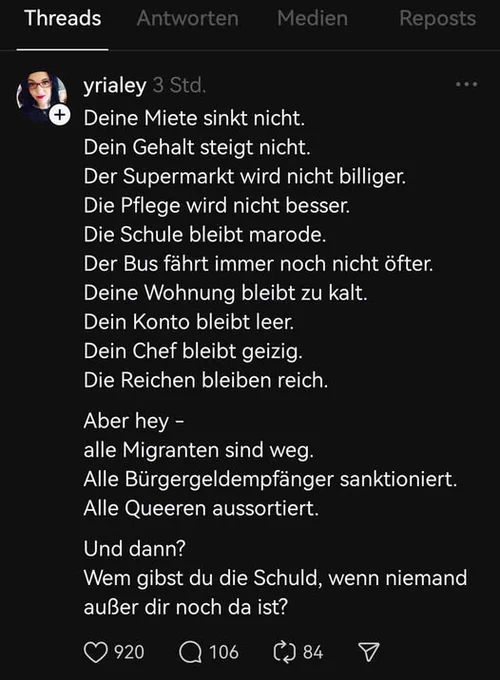Click yrialey's profile picture
Viewport: 500px width, 680px height.
[42, 96]
